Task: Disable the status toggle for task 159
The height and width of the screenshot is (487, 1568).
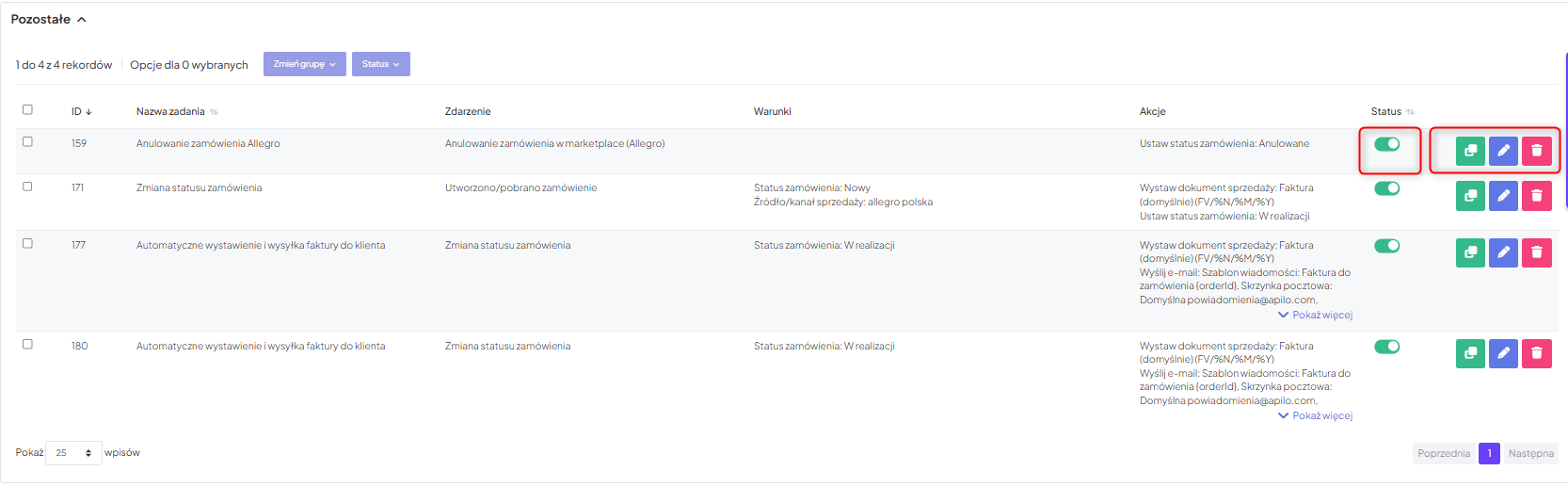Action: (x=1387, y=144)
